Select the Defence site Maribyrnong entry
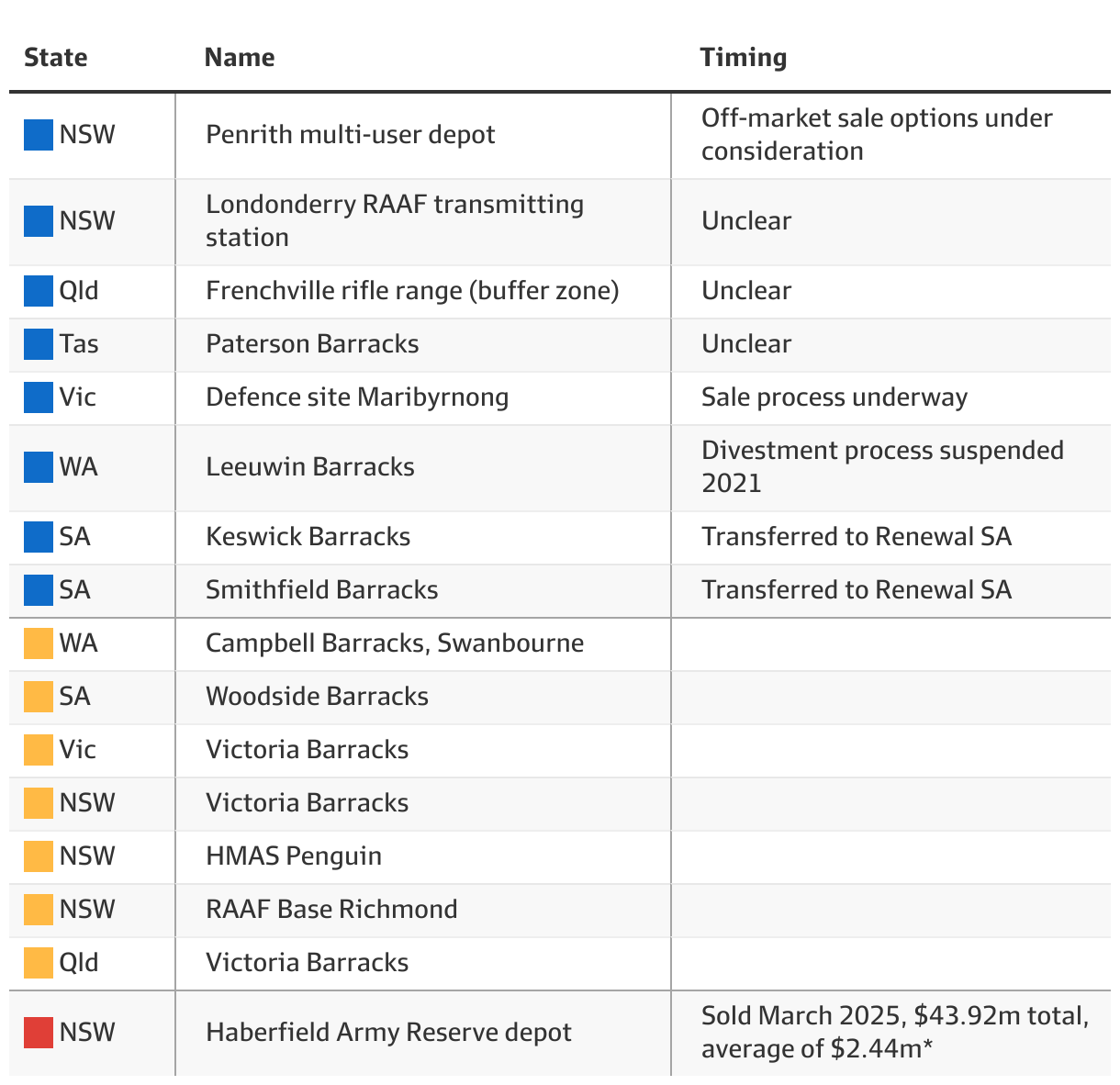This screenshot has height=1085, width=1120. coord(357,397)
